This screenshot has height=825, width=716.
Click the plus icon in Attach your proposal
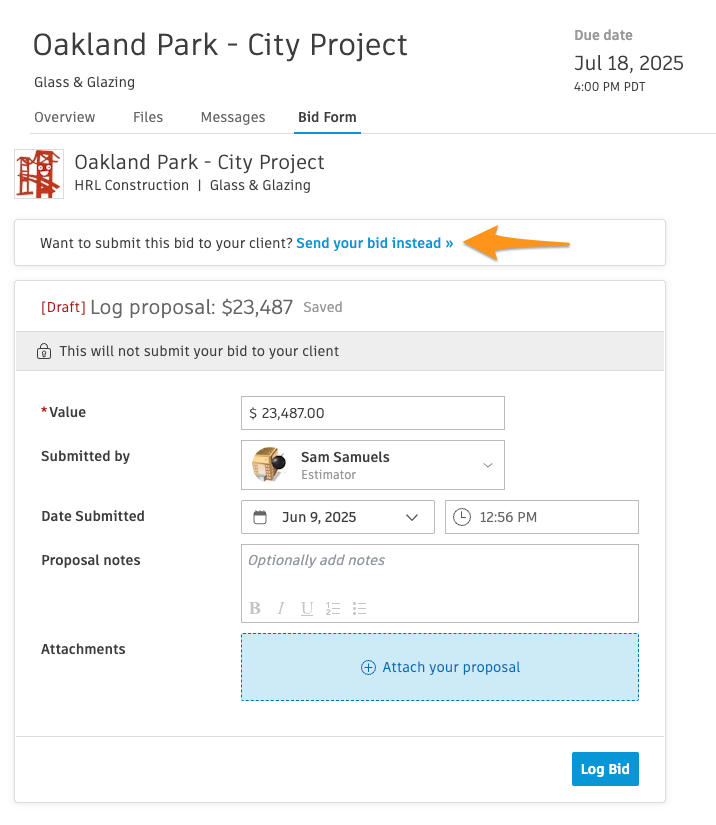pyautogui.click(x=368, y=667)
